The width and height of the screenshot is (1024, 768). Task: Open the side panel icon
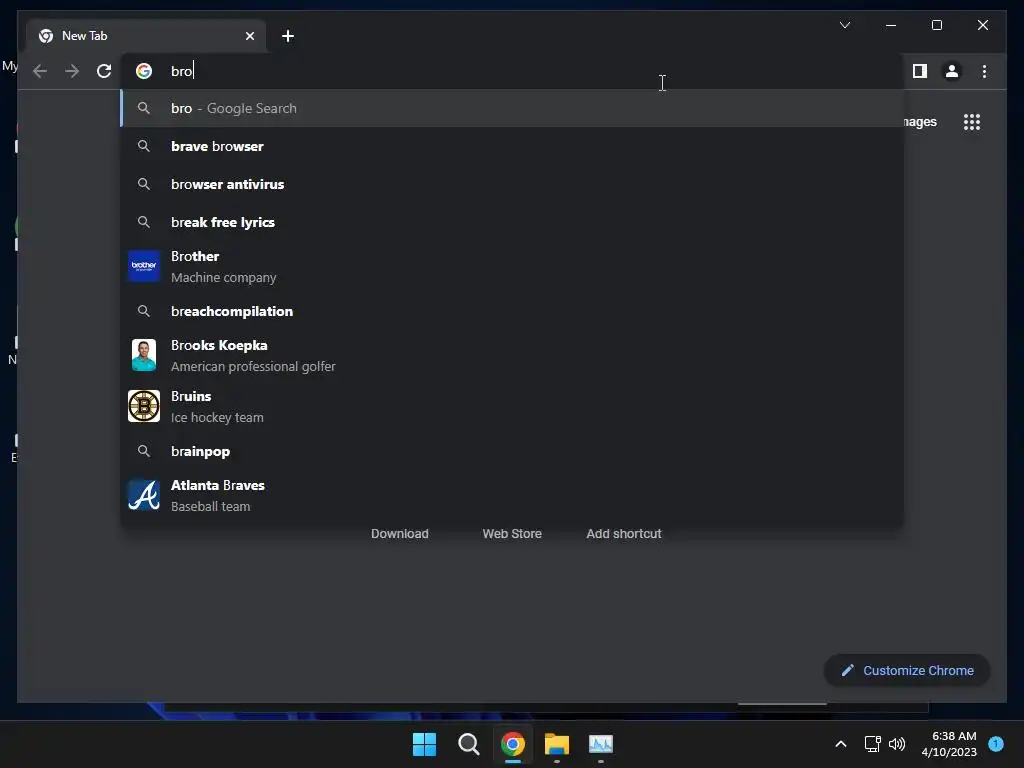pyautogui.click(x=920, y=71)
